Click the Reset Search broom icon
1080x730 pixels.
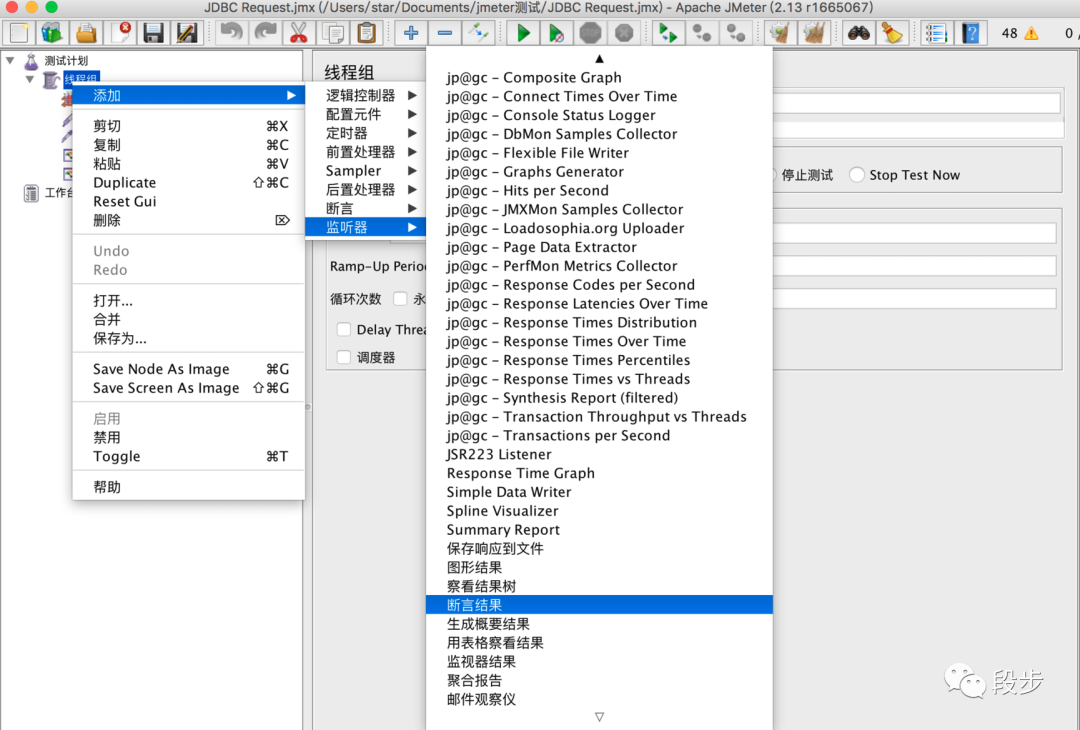[892, 32]
